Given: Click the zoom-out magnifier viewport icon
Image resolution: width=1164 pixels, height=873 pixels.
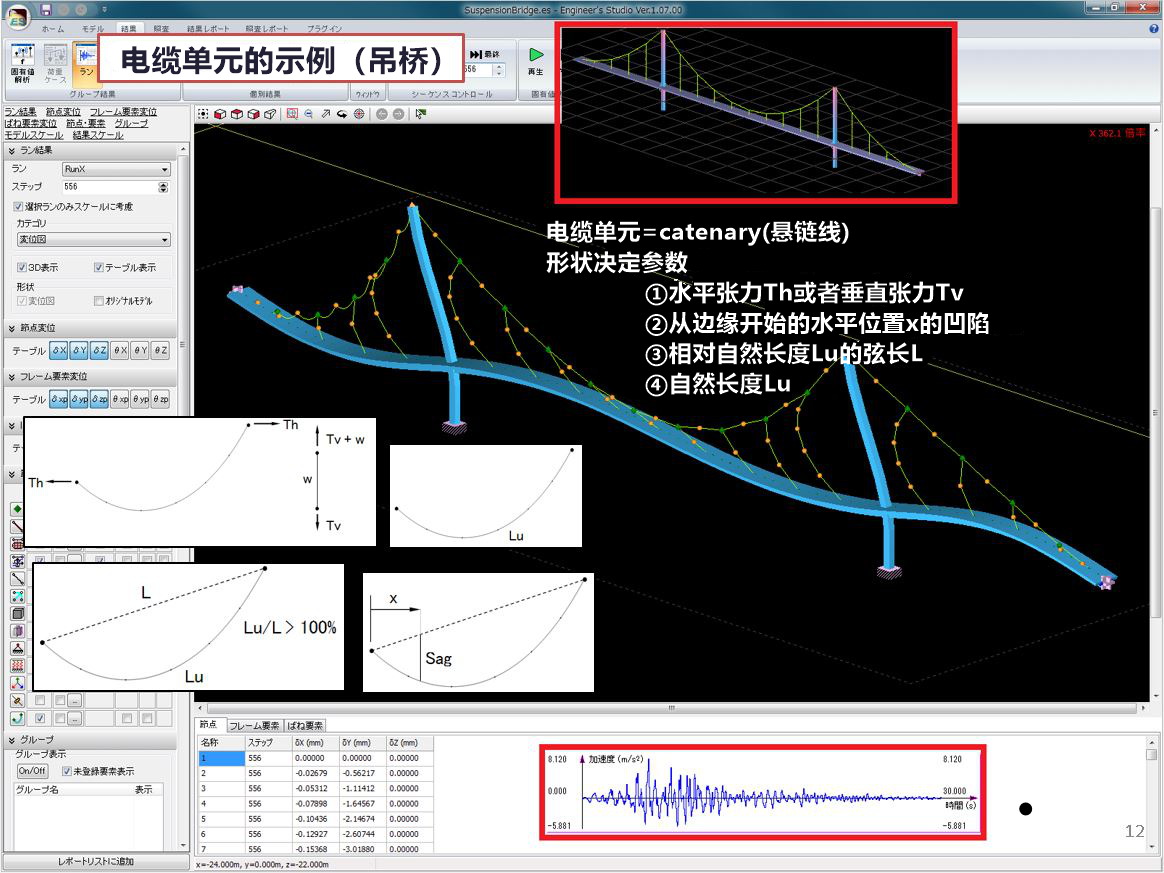Looking at the screenshot, I should (x=309, y=114).
